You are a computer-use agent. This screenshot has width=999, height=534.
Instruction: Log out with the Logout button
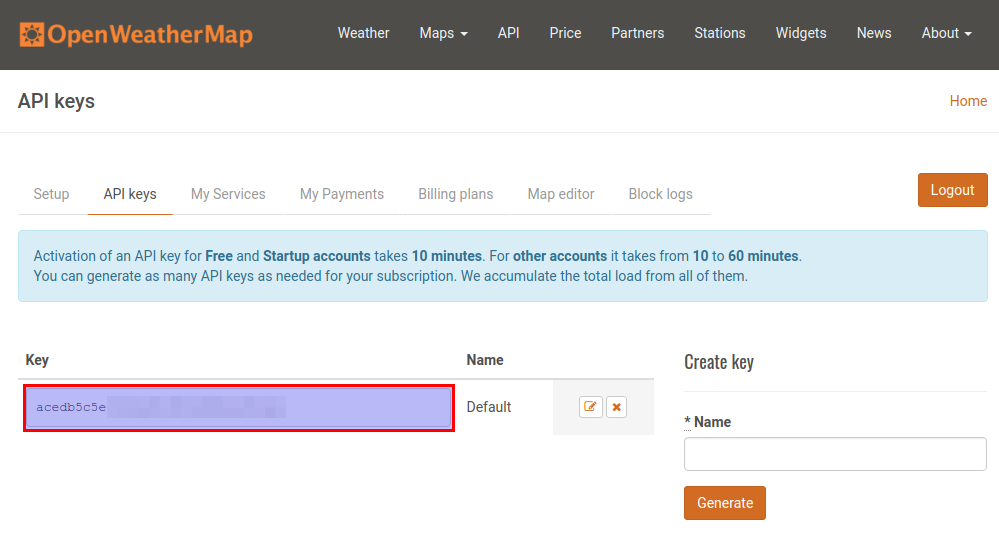pos(952,190)
